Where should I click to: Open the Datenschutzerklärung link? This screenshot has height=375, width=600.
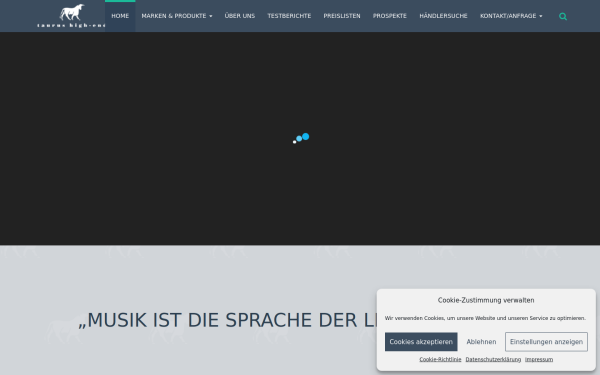click(493, 359)
